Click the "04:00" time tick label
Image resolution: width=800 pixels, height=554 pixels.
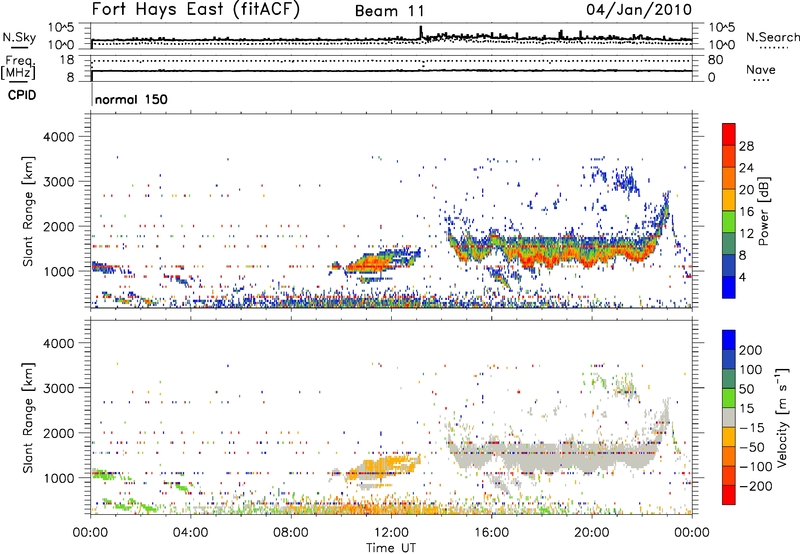pos(190,533)
